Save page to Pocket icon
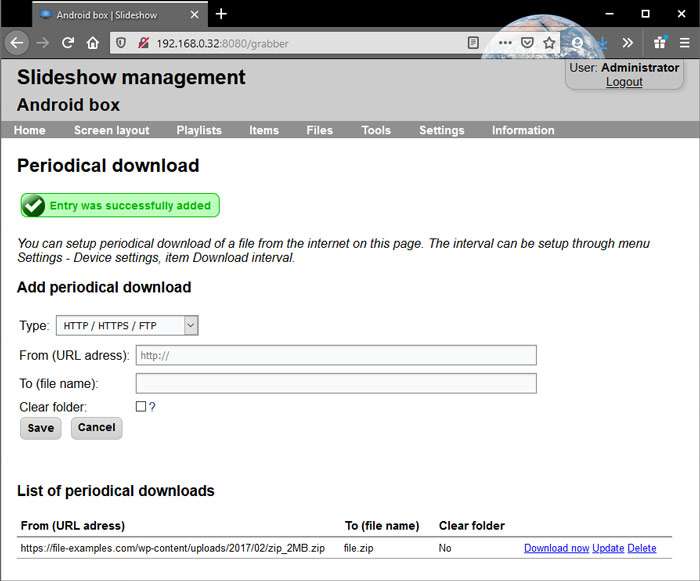700x581 pixels. [527, 43]
